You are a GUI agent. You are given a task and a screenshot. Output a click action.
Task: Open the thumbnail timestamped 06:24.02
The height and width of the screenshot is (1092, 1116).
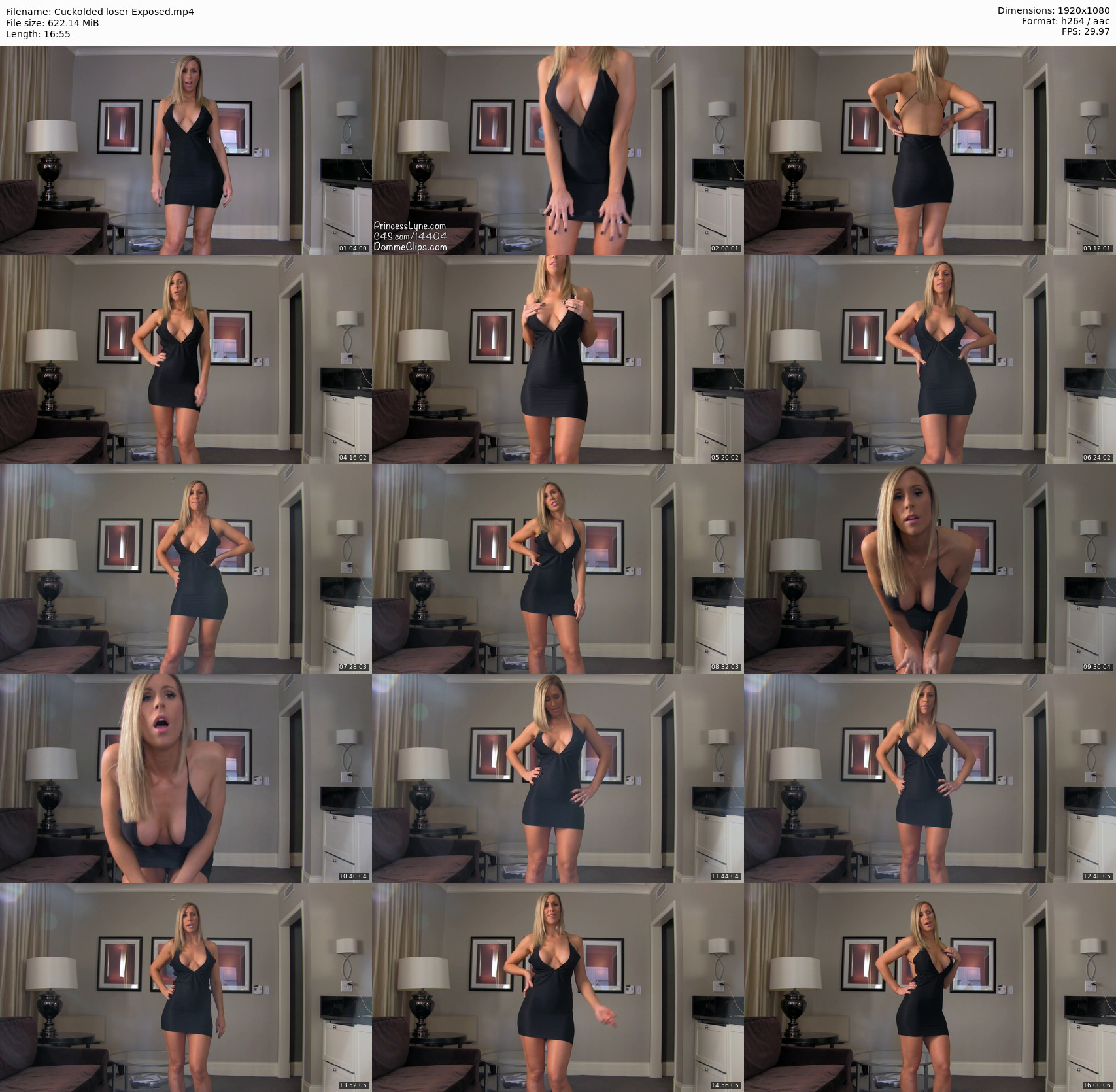930,360
